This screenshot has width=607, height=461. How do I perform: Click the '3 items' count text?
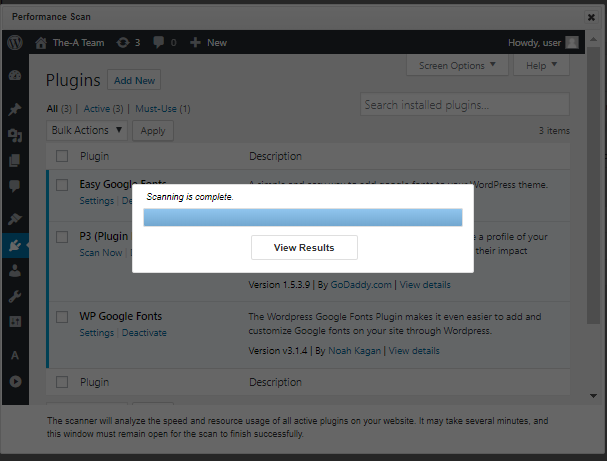(554, 130)
